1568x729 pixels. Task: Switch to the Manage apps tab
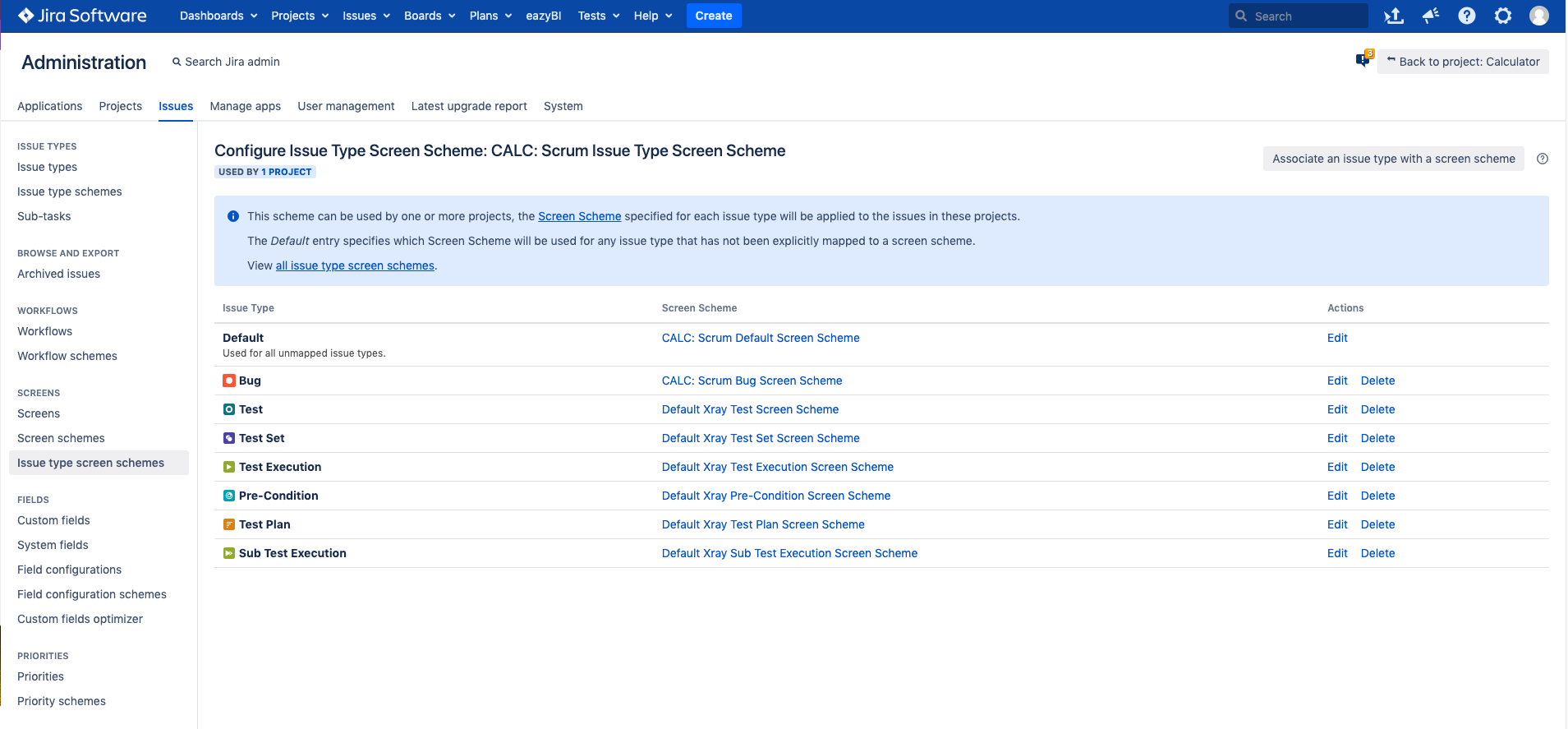click(246, 106)
